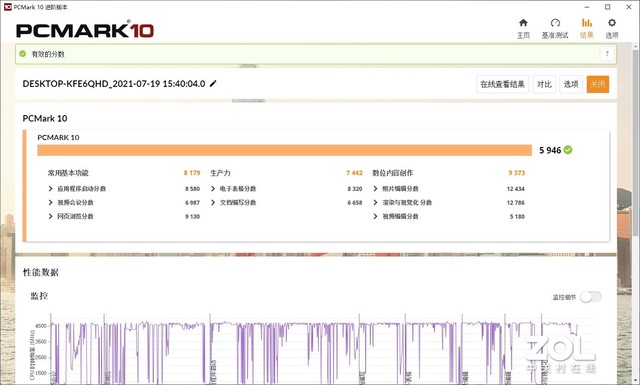Screen dimensions: 640x385
Task: Click the green valid score checkmark beside 5 946
Action: pos(568,150)
